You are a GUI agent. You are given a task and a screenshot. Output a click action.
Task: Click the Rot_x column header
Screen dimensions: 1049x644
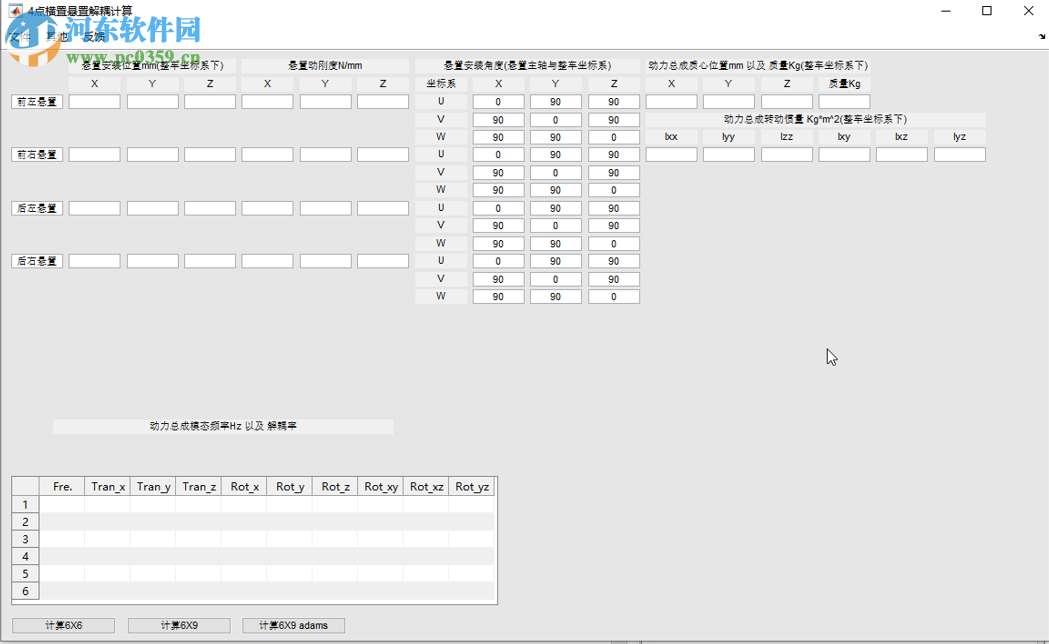[244, 487]
